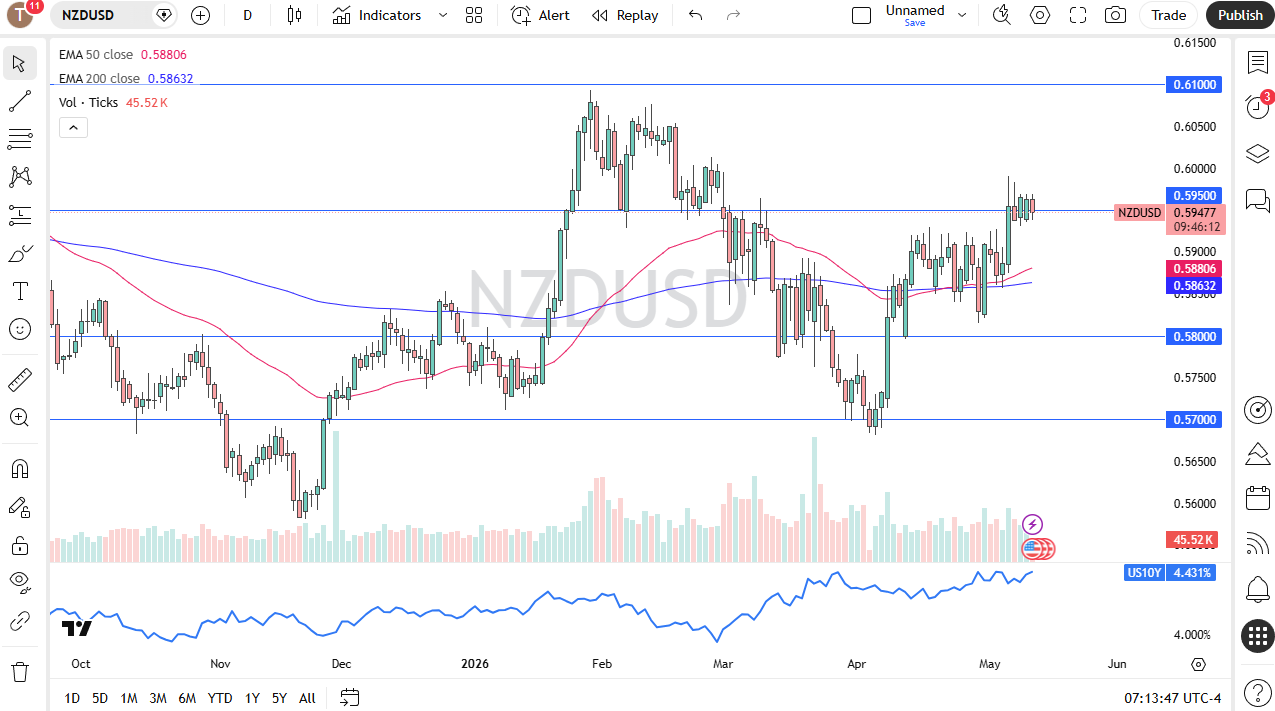Image resolution: width=1275 pixels, height=711 pixels.
Task: Redo the last action
Action: click(733, 15)
